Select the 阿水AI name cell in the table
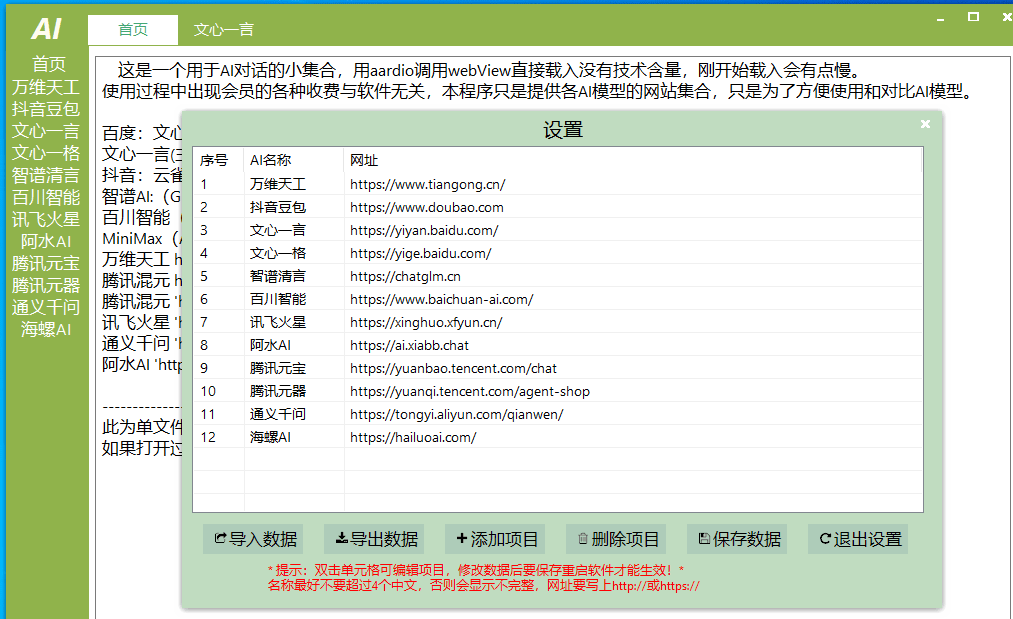1013x619 pixels. point(294,345)
